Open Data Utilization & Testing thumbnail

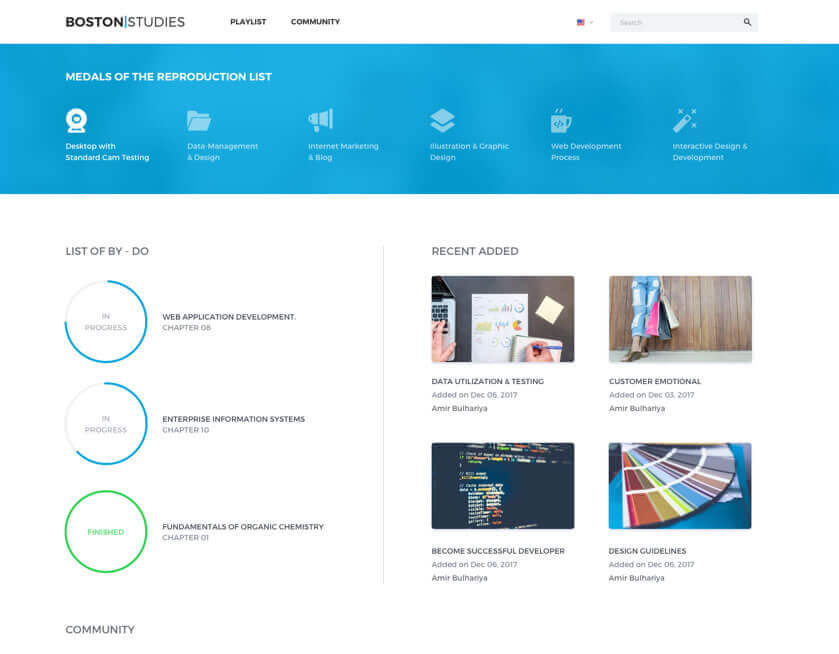click(503, 319)
